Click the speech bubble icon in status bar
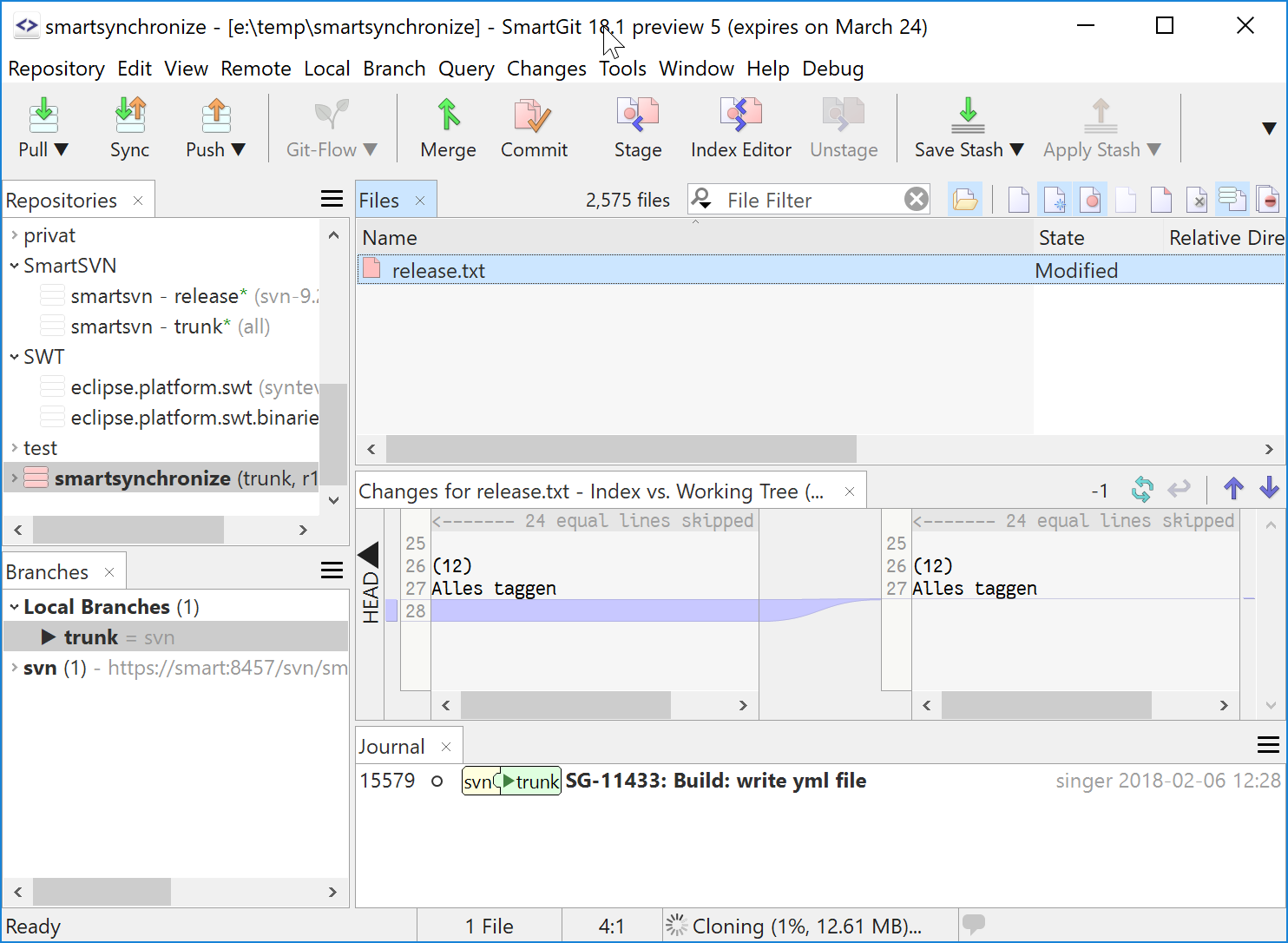Screen dimensions: 1288x943 pos(974,925)
